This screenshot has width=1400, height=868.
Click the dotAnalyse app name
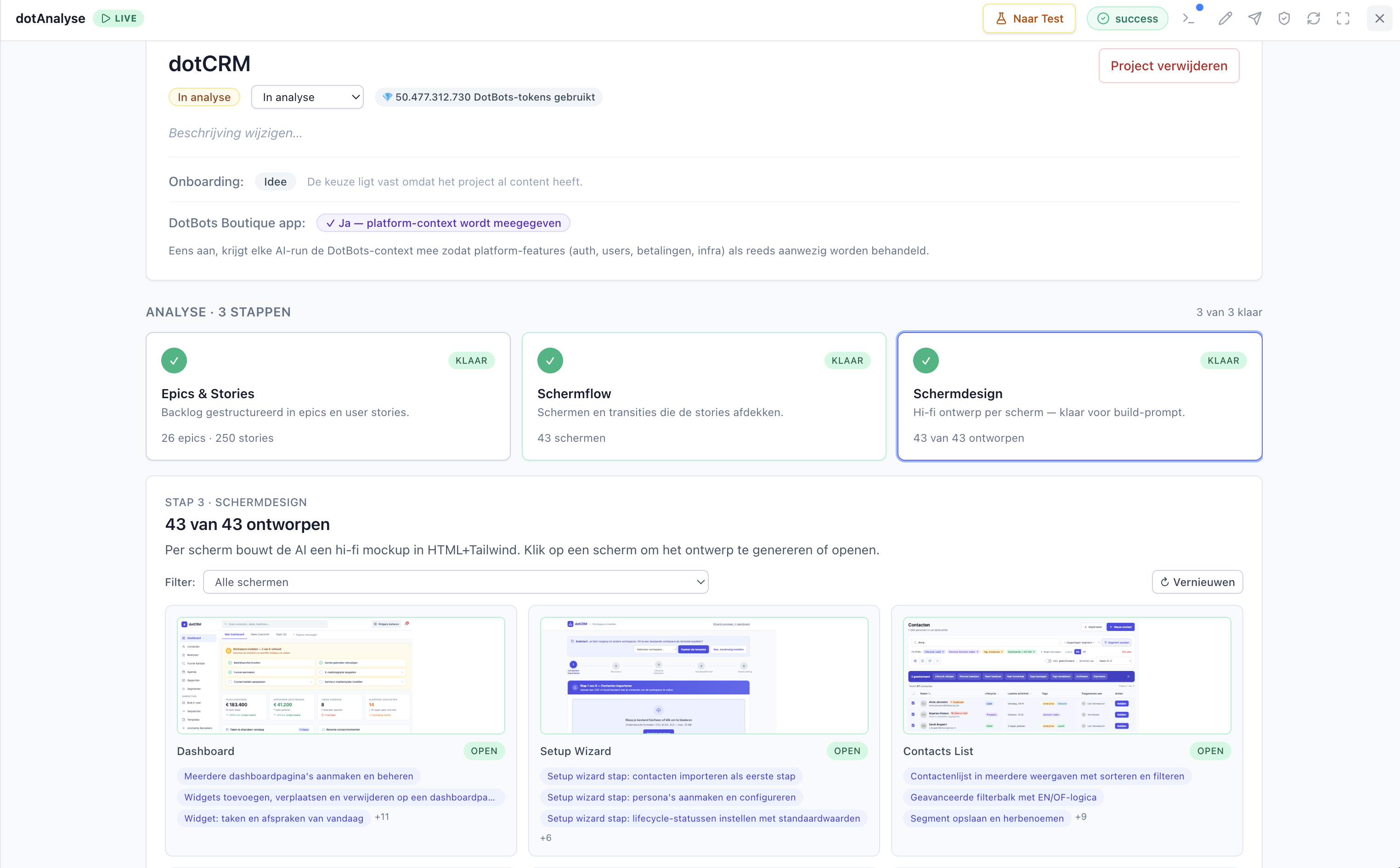(x=51, y=18)
